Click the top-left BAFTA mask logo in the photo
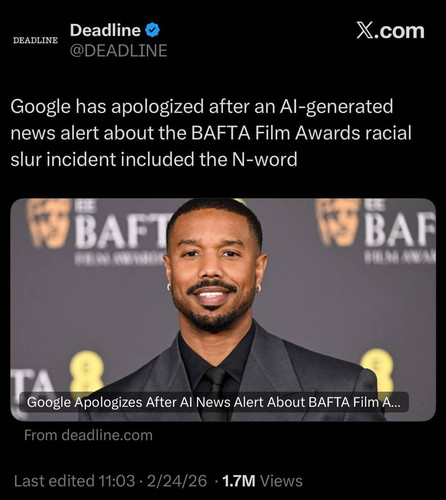This screenshot has width=446, height=500. coord(49,223)
